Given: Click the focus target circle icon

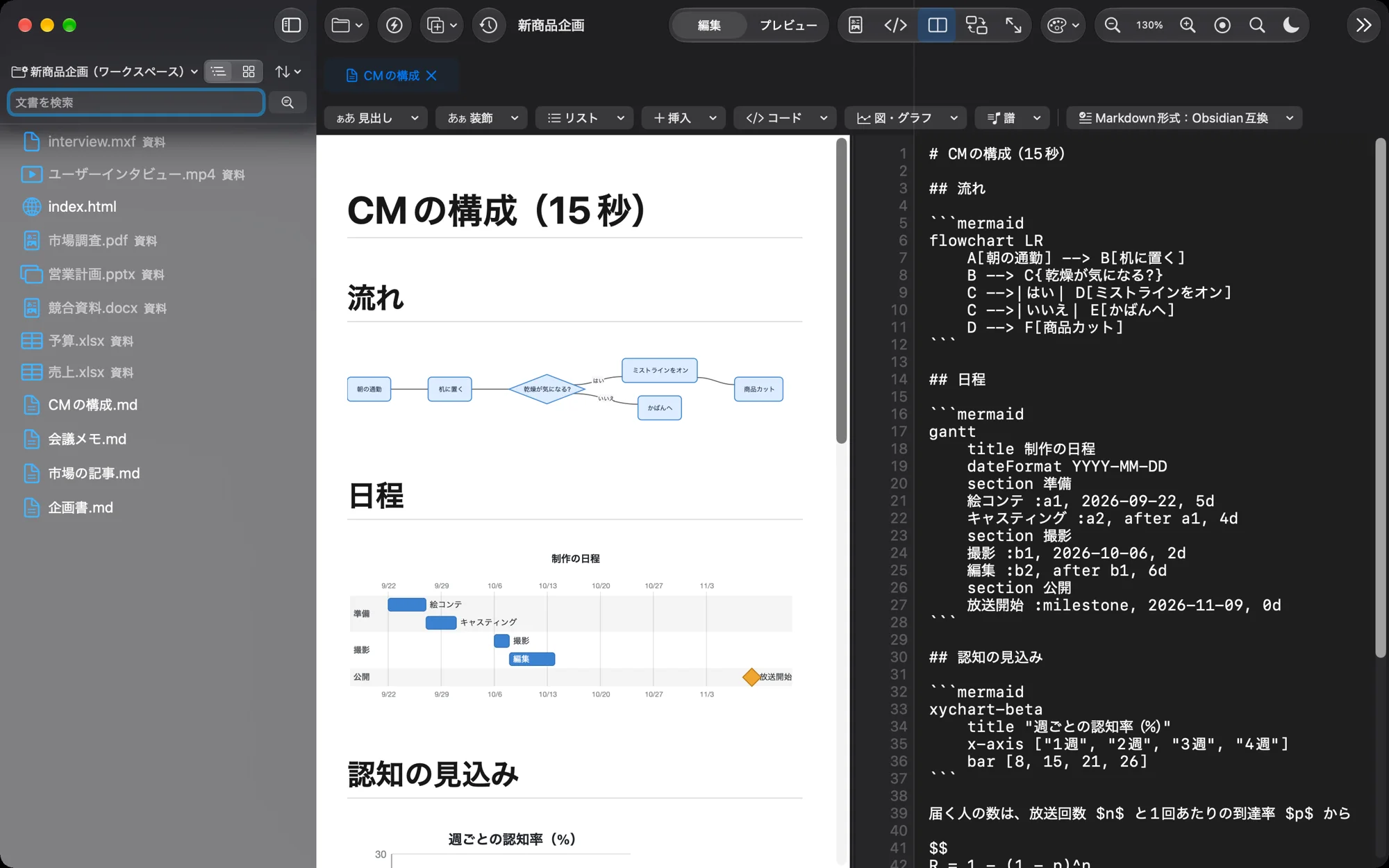Looking at the screenshot, I should pos(1222,26).
